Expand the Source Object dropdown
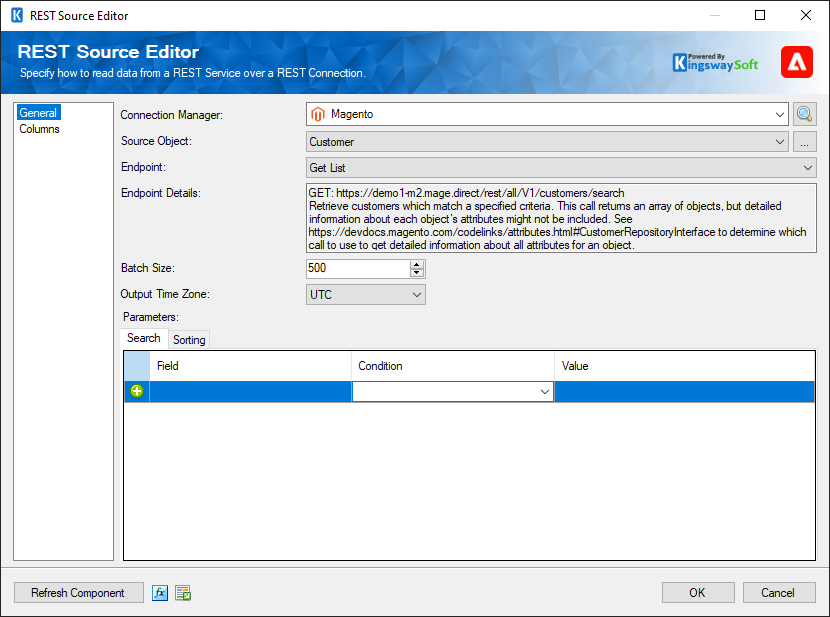The width and height of the screenshot is (830, 617). [779, 142]
